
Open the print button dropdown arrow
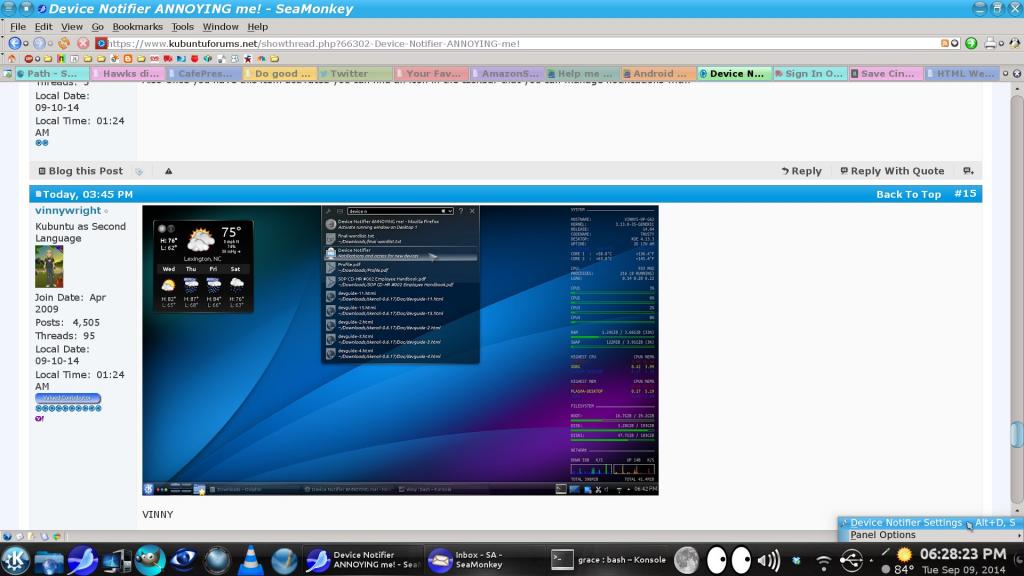pos(1001,44)
